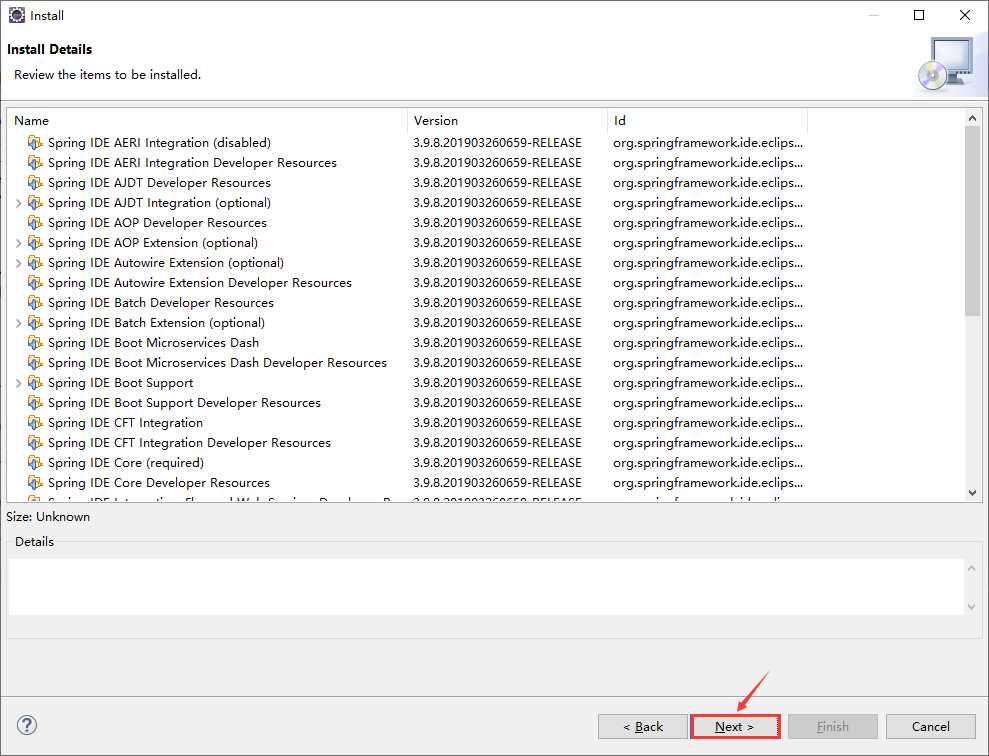
Task: Click the icon of Spring IDE CFT Integration row
Action: 35,423
